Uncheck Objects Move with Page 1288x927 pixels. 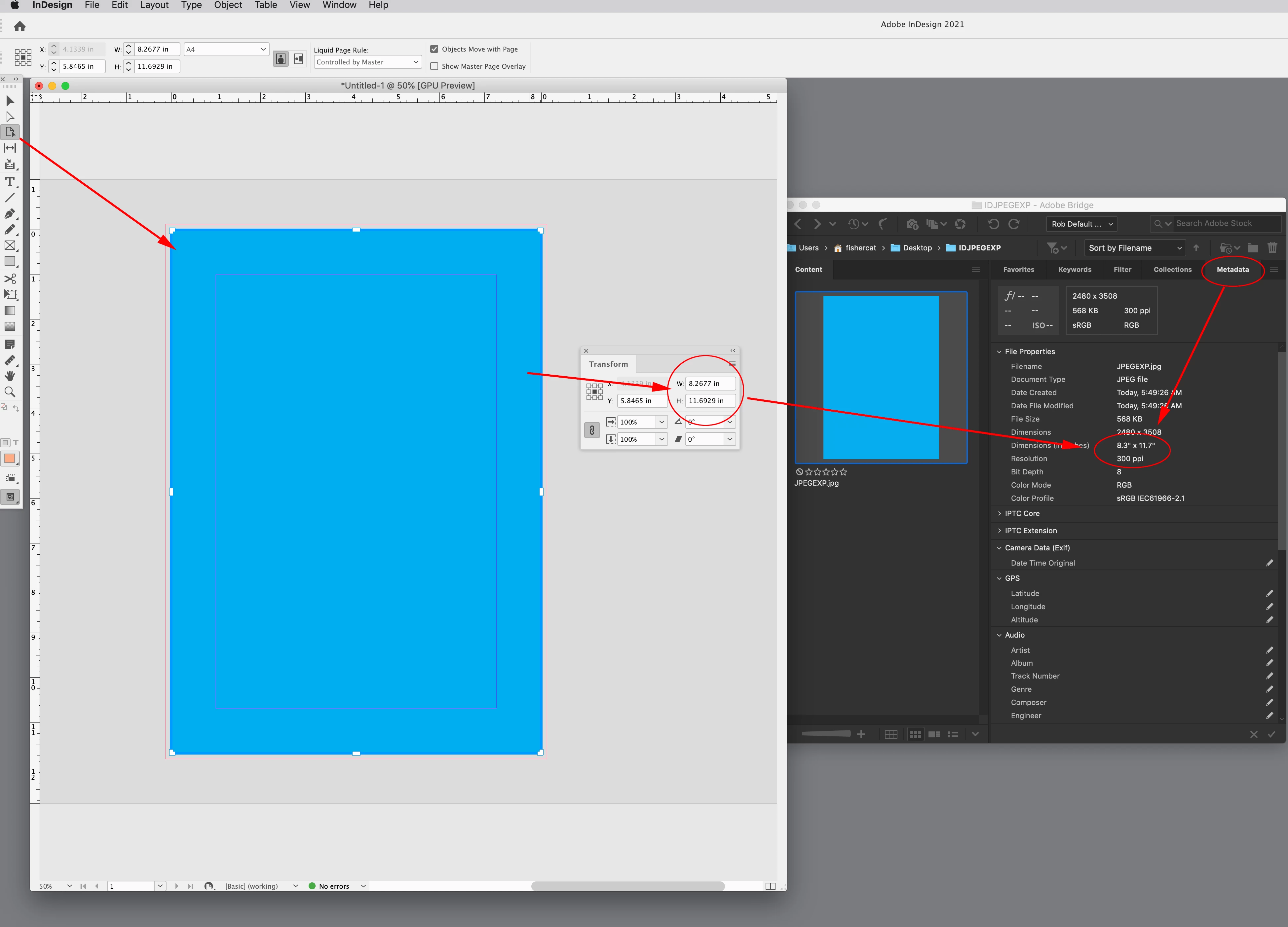click(435, 49)
